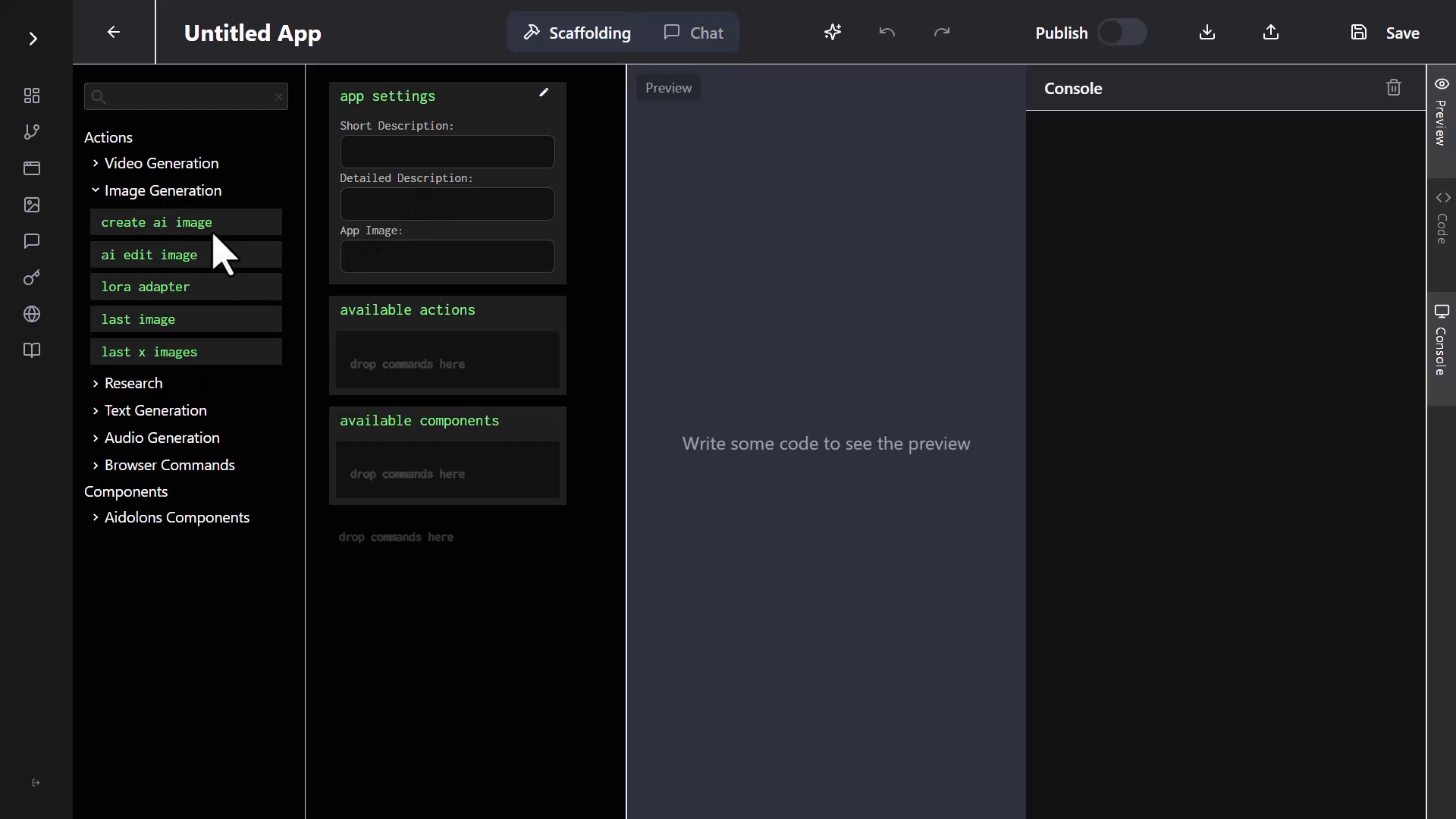Select the branching workflow icon in sidebar

point(31,132)
